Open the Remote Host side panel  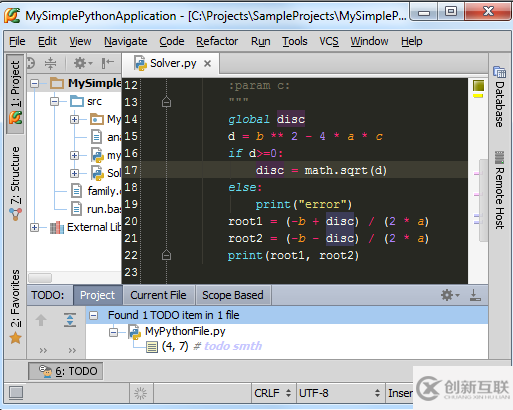[x=499, y=190]
